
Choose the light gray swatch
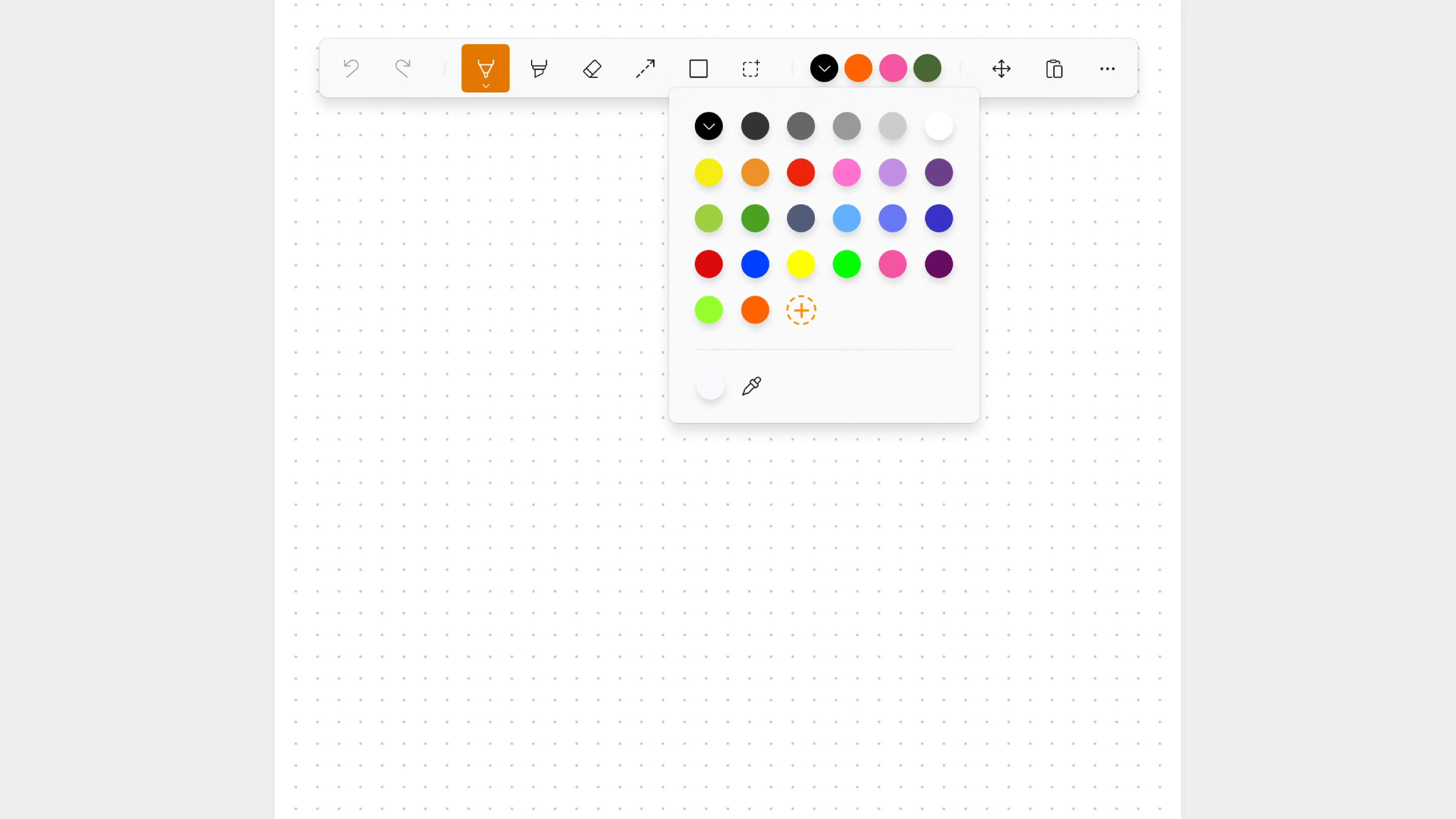pyautogui.click(x=892, y=126)
